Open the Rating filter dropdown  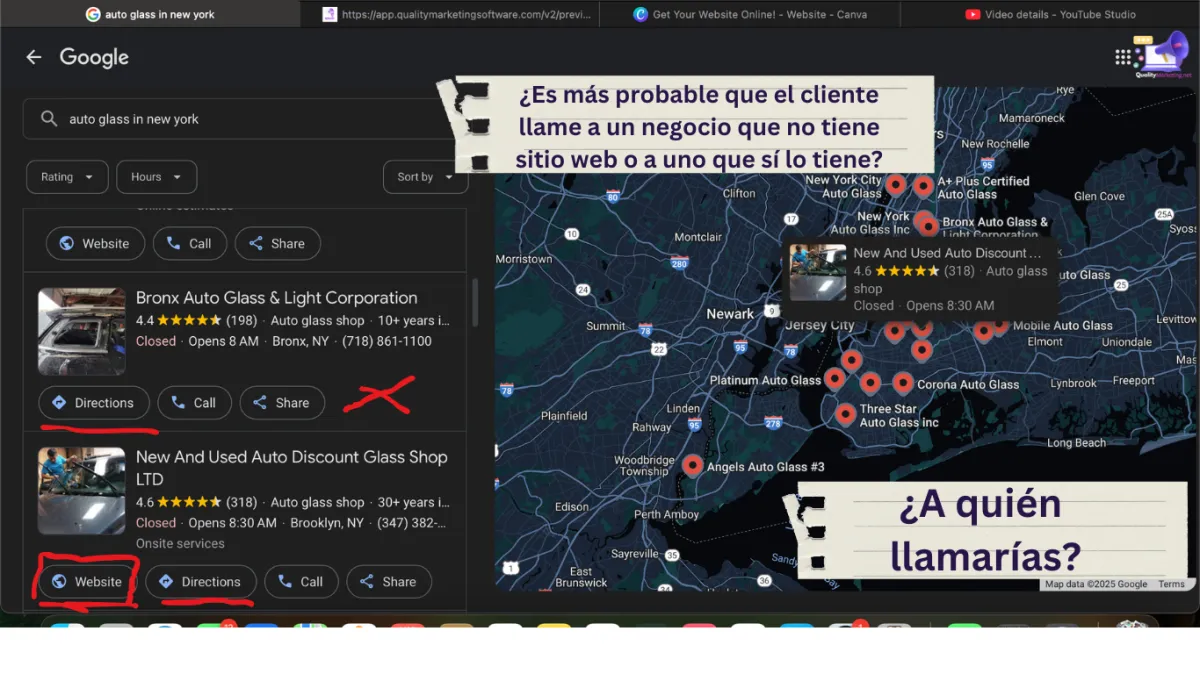click(67, 177)
